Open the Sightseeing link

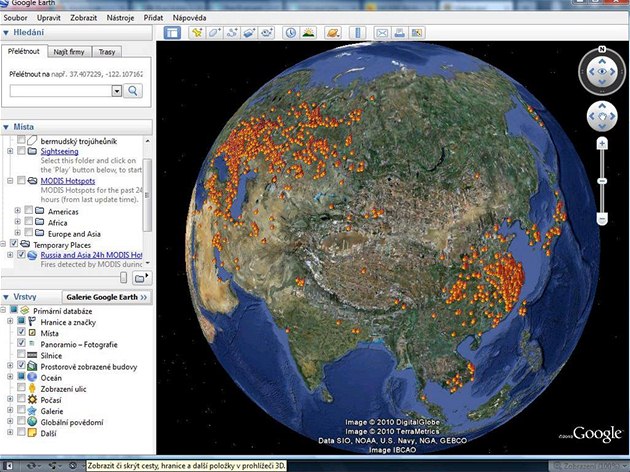click(59, 151)
